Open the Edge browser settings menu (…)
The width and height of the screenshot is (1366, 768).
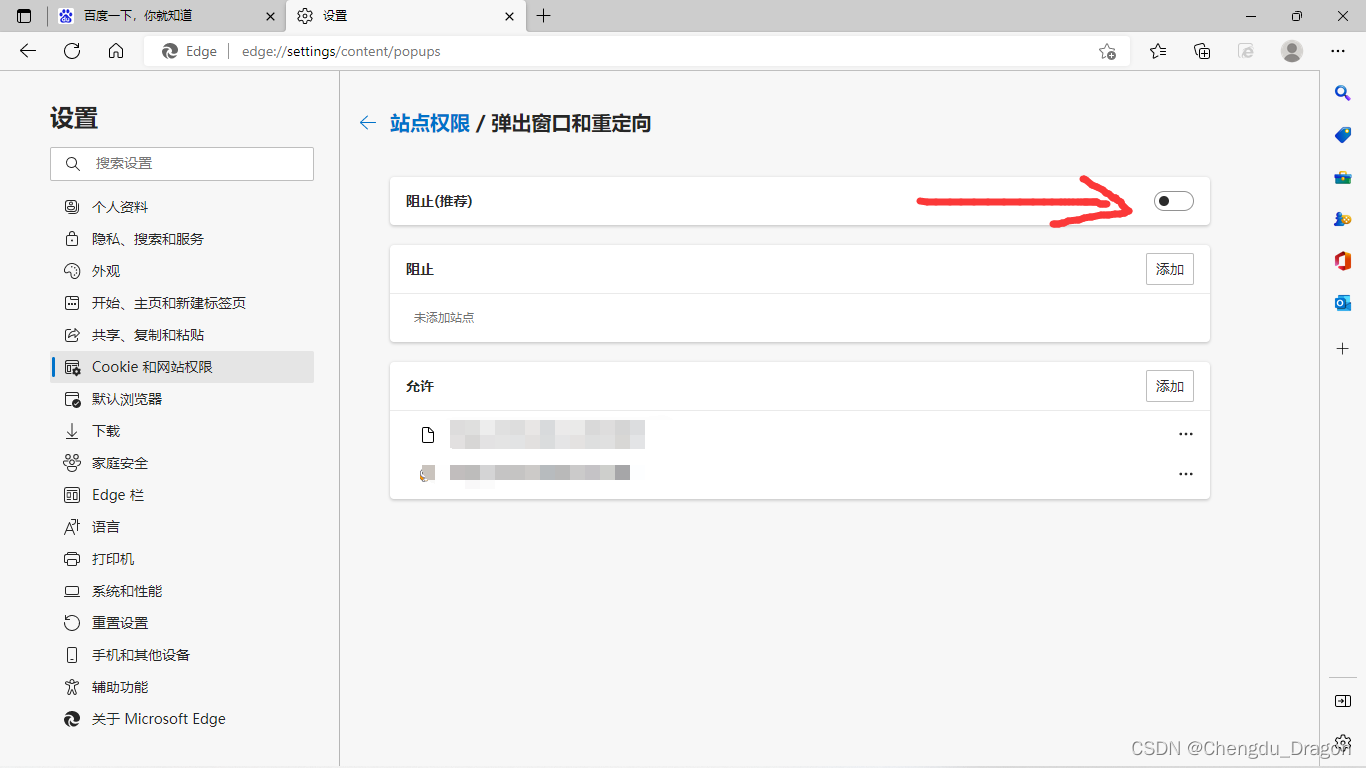[x=1337, y=51]
